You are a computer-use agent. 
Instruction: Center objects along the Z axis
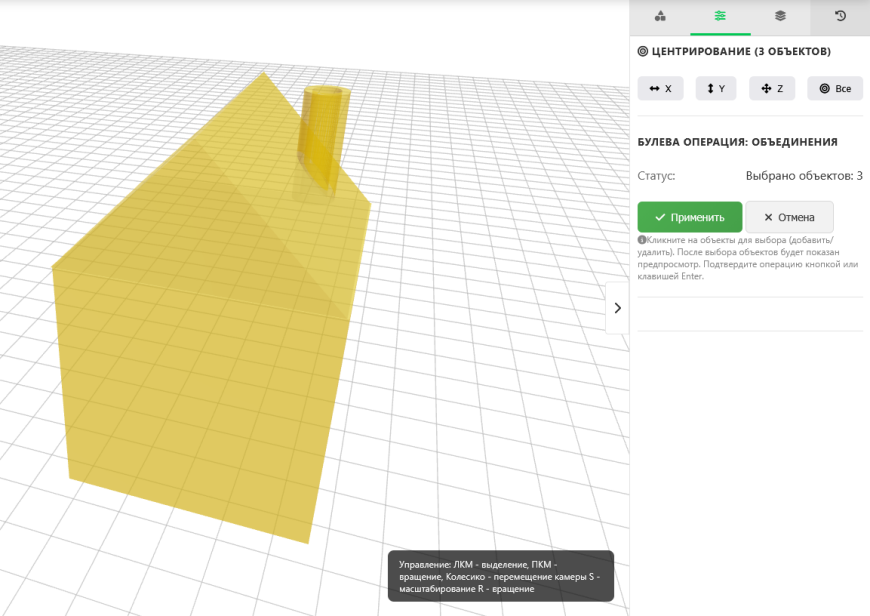[x=771, y=88]
